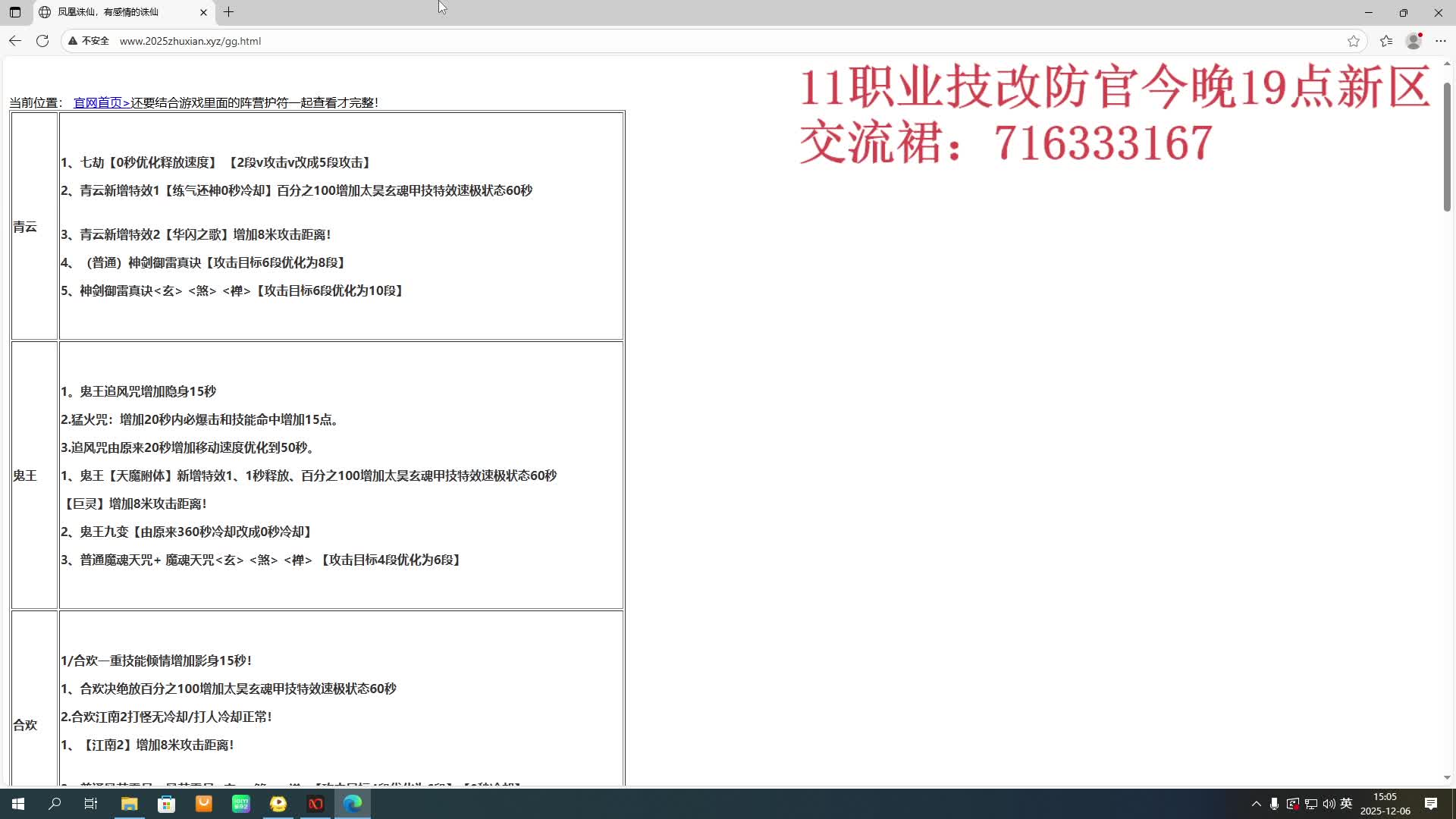Open the browser profile avatar

click(1414, 41)
